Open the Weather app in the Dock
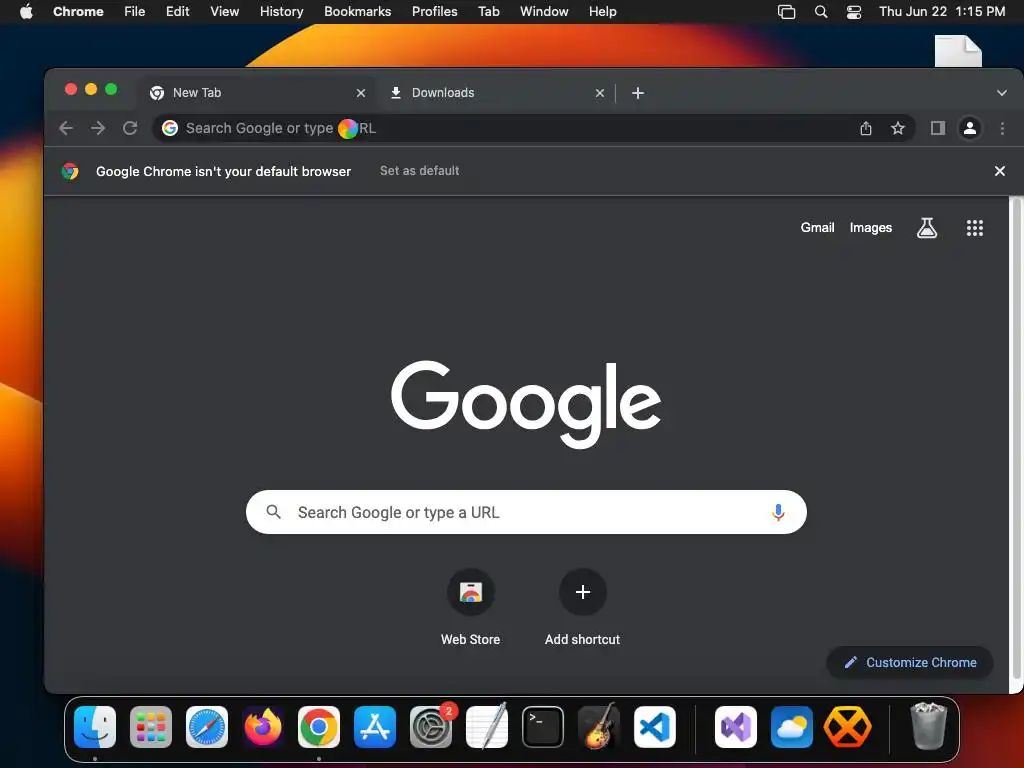The height and width of the screenshot is (768, 1024). click(792, 727)
